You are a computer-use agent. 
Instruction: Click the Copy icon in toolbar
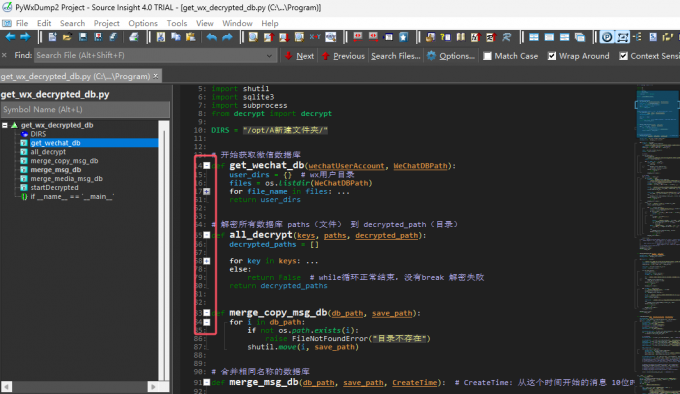pyautogui.click(x=176, y=37)
